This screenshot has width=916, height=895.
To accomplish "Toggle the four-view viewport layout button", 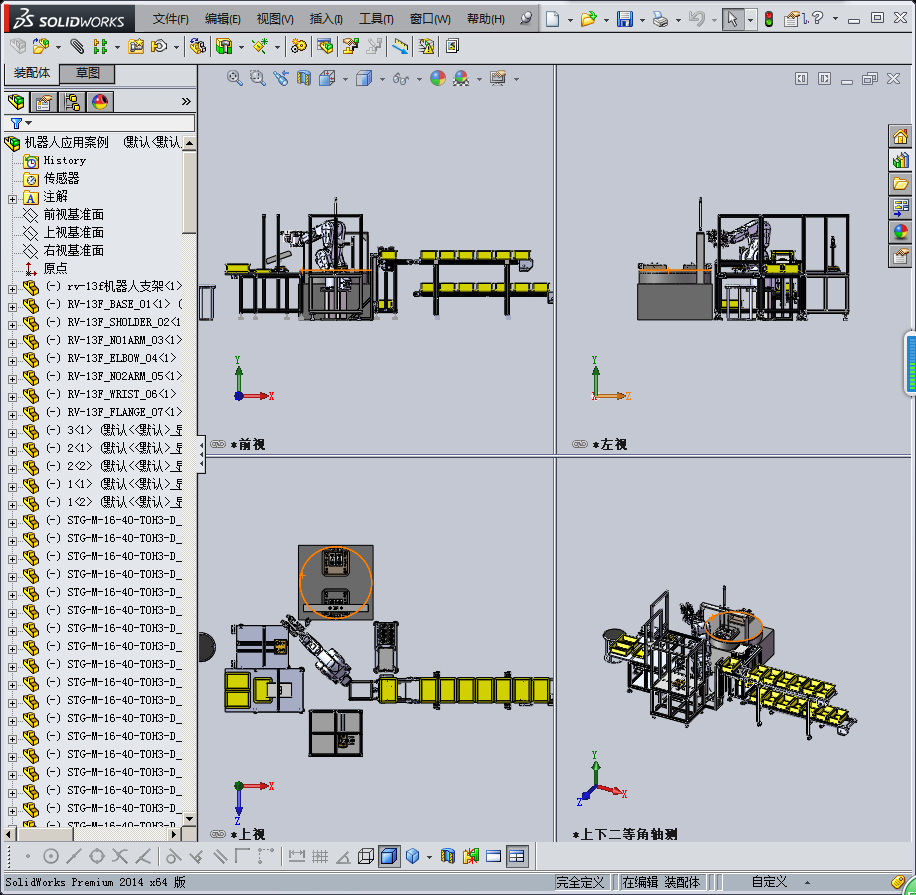I will (517, 856).
